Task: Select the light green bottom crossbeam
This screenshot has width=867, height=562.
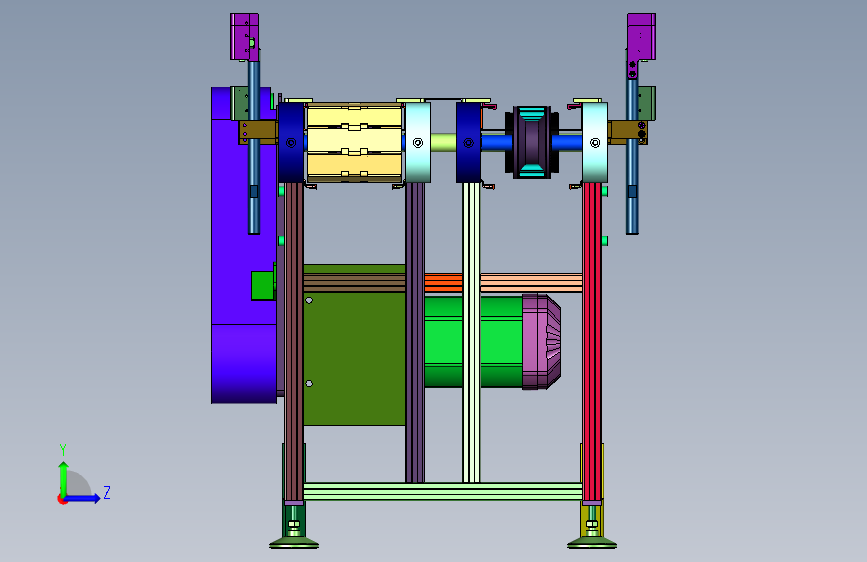Action: pyautogui.click(x=442, y=492)
